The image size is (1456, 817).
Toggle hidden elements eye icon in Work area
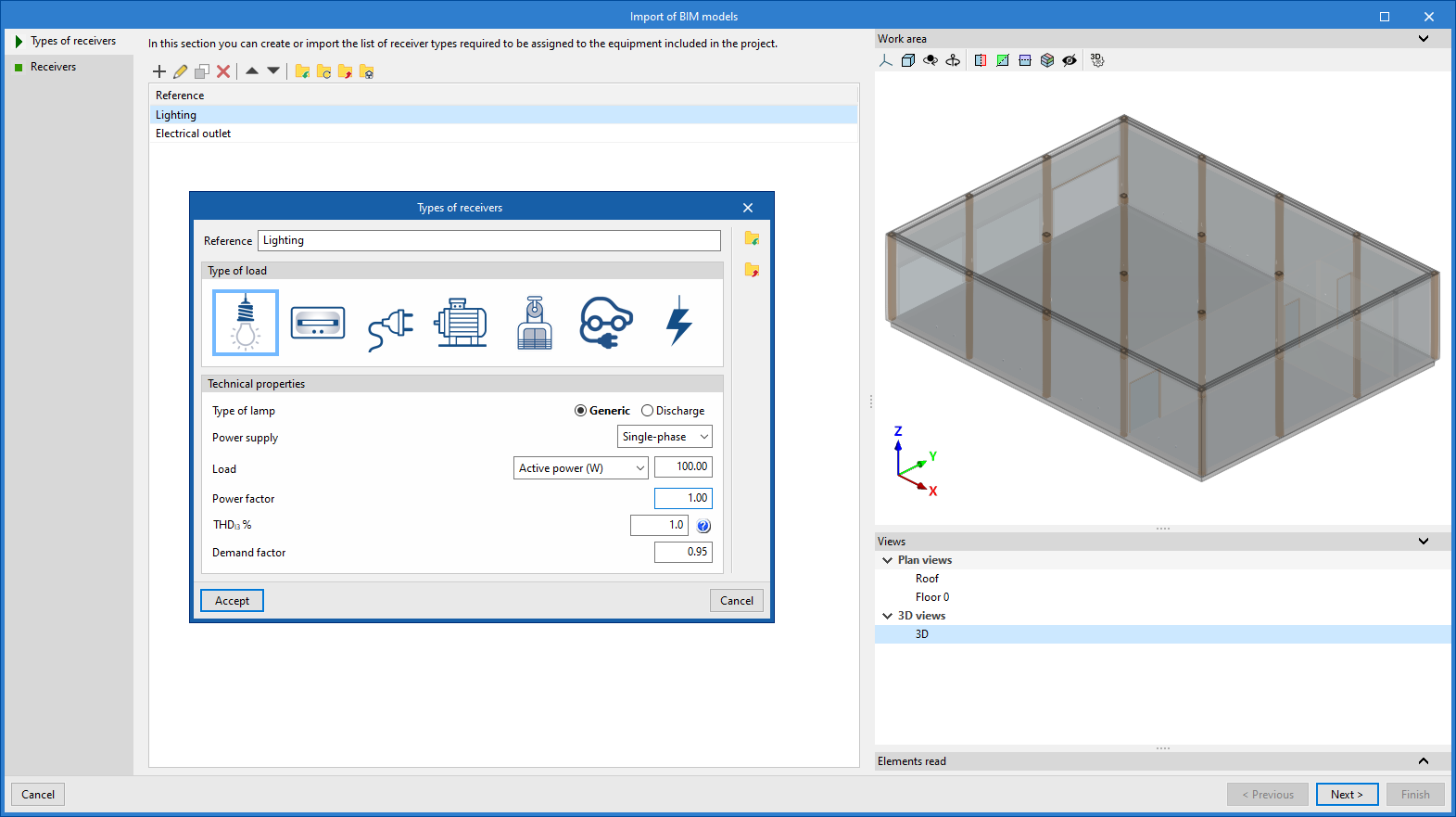point(1070,60)
